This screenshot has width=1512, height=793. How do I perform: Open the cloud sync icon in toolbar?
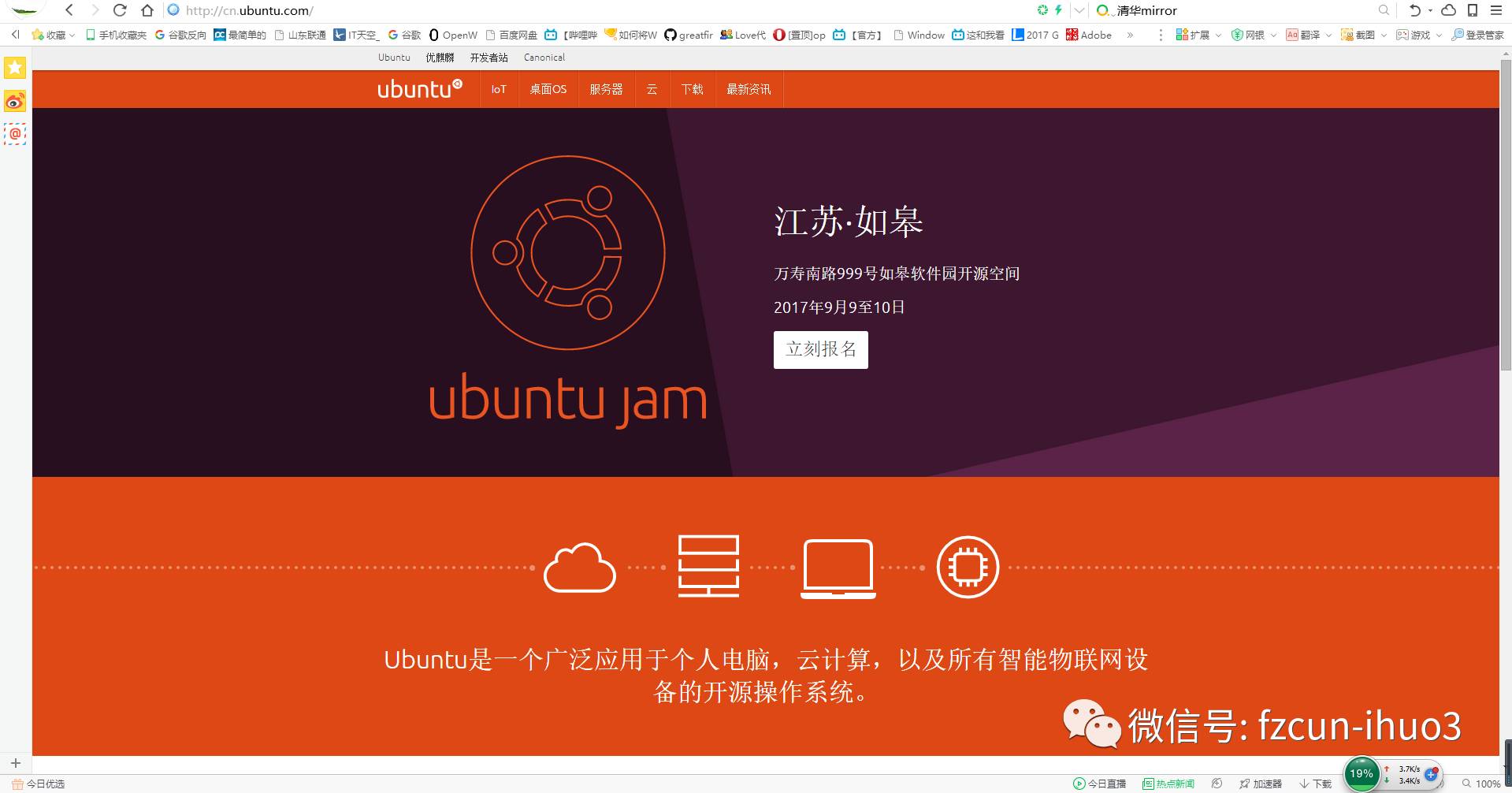pos(1448,10)
